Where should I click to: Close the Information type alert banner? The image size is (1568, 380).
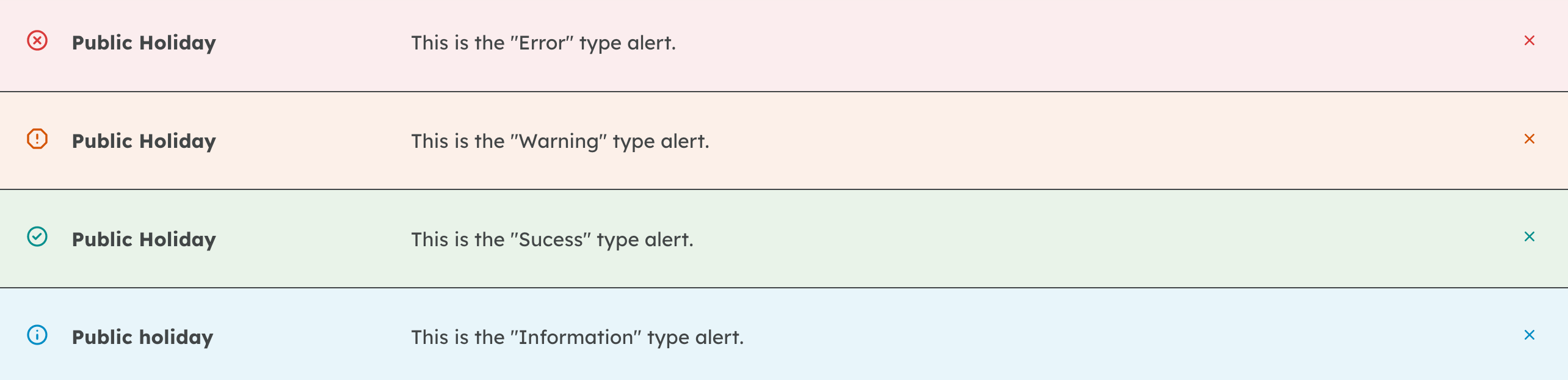point(1529,335)
